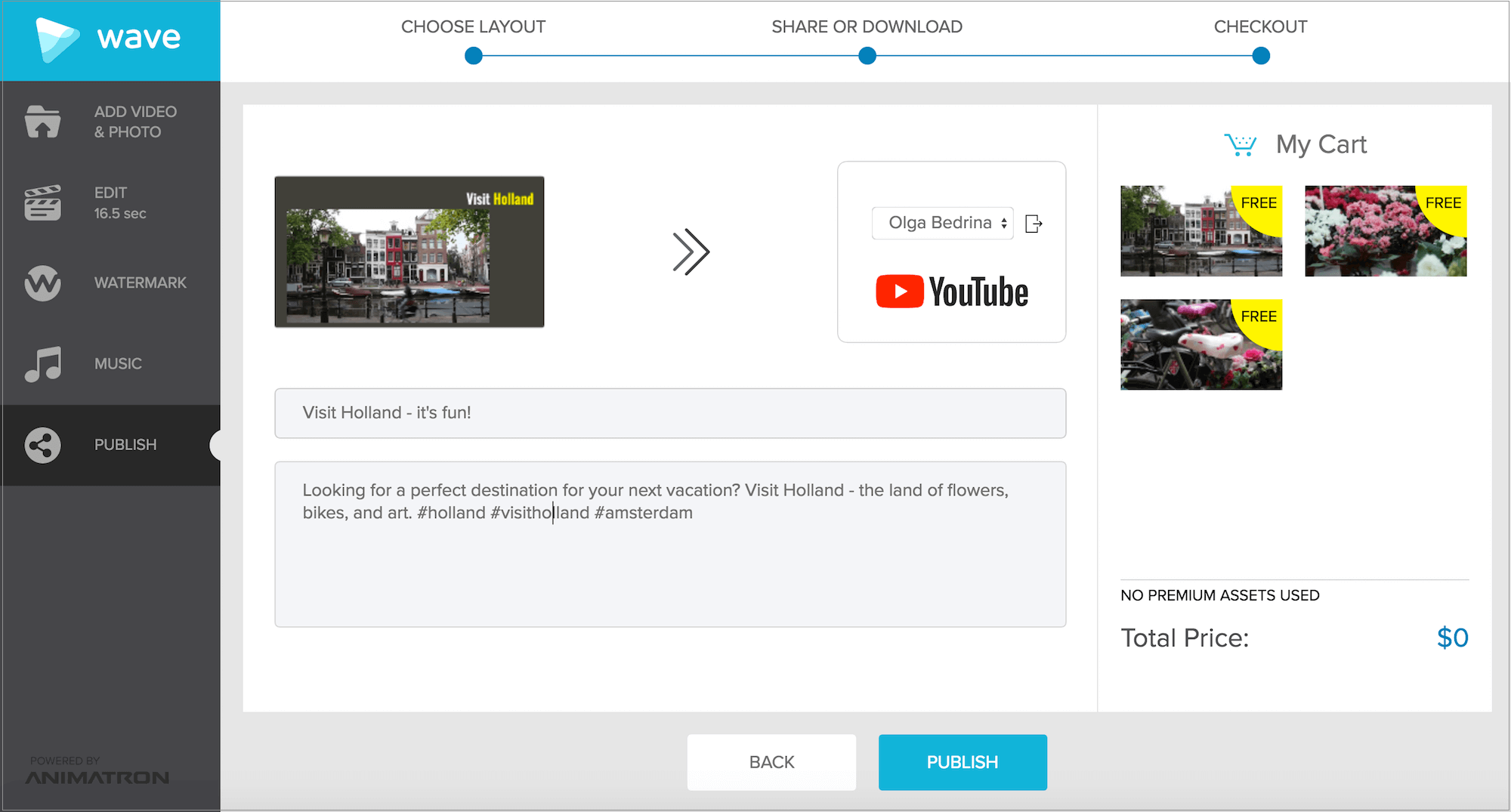The image size is (1511, 812).
Task: Click the Checkout step label
Action: pyautogui.click(x=1260, y=27)
